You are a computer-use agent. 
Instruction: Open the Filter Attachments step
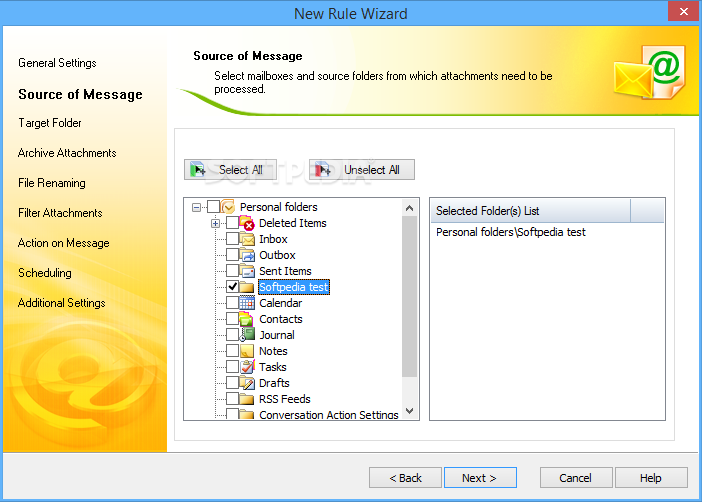[60, 213]
